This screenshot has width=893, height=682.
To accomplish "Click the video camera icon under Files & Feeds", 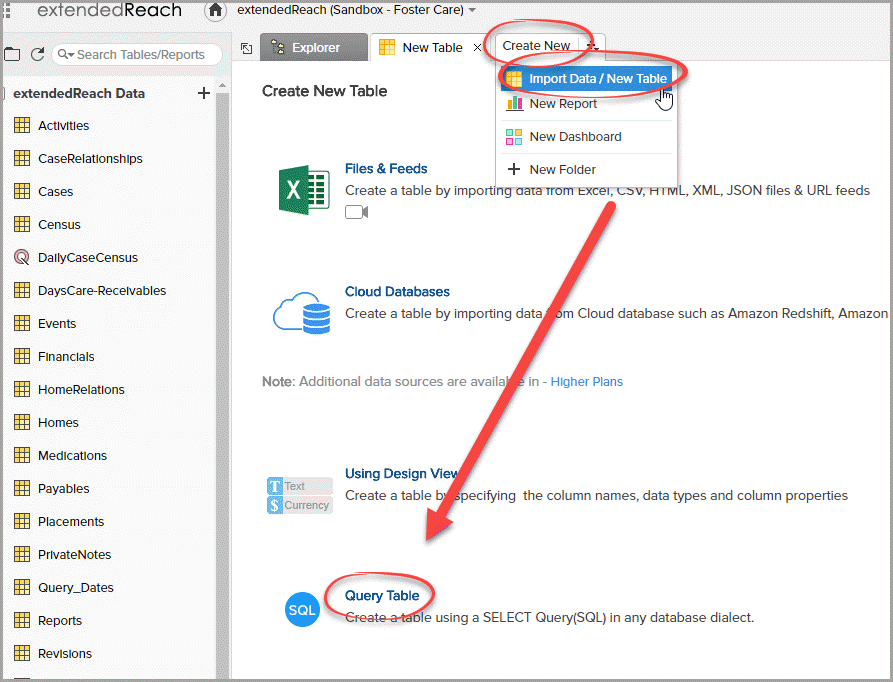I will [357, 212].
